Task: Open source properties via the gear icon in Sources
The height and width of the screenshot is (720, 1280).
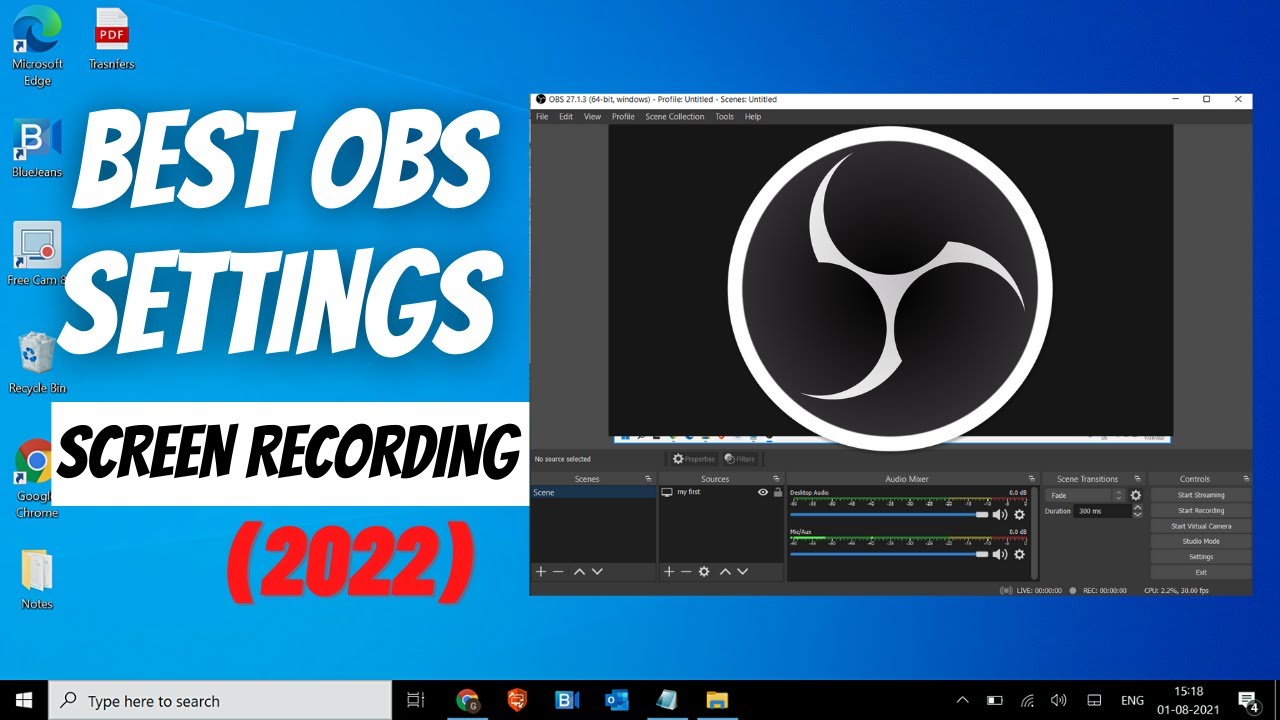Action: click(704, 571)
